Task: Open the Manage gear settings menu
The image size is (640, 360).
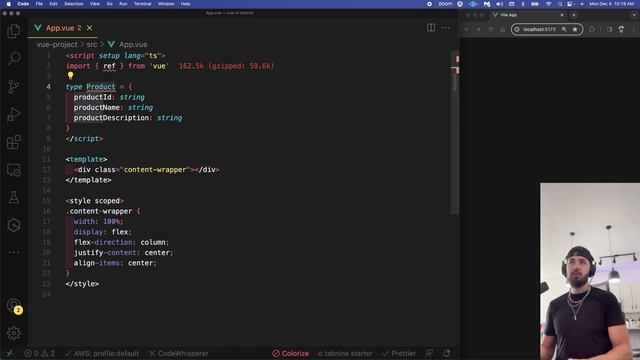Action: pos(13,333)
